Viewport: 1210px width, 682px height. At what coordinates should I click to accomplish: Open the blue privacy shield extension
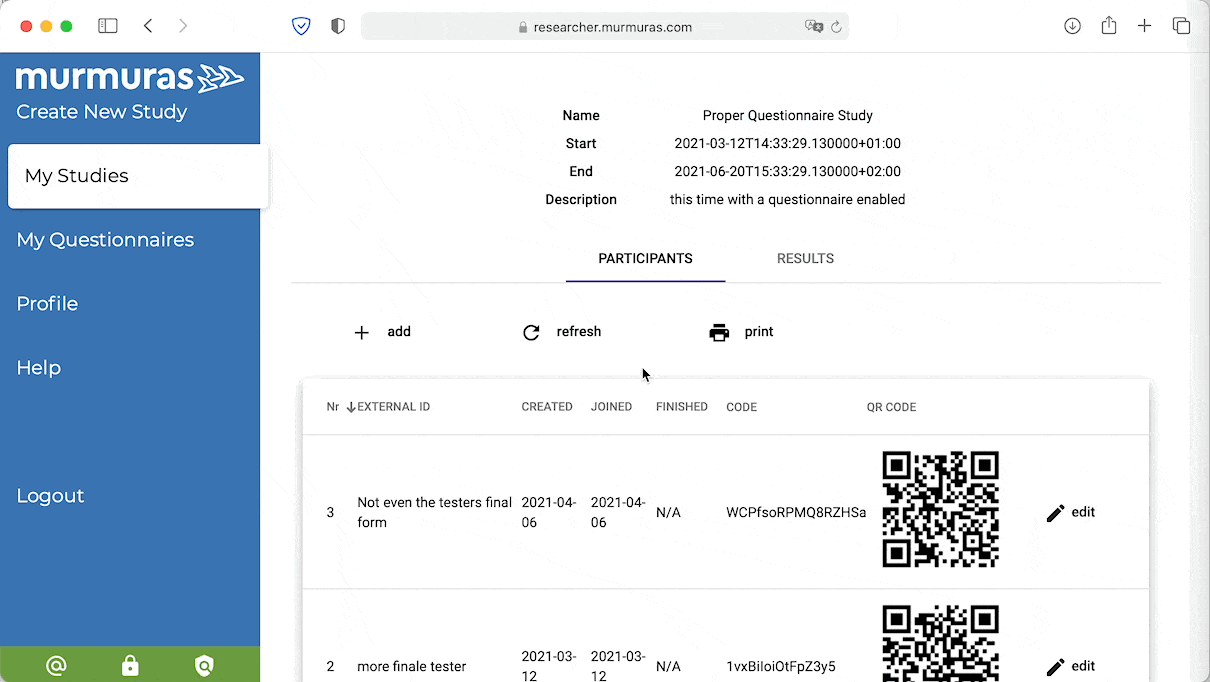(x=301, y=26)
